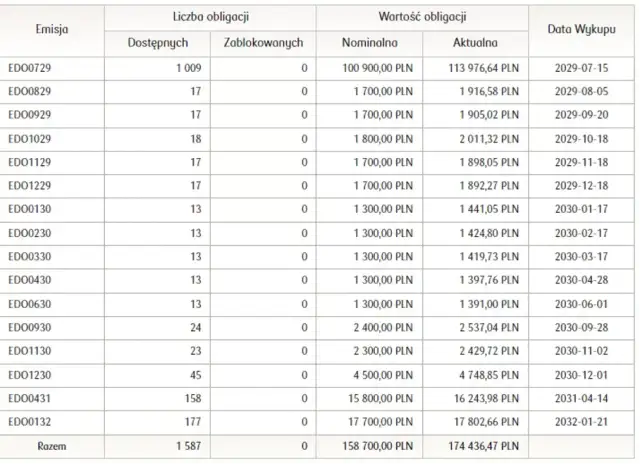The image size is (640, 464).
Task: Click the 113 976,64 PLN current value
Action: coord(479,69)
